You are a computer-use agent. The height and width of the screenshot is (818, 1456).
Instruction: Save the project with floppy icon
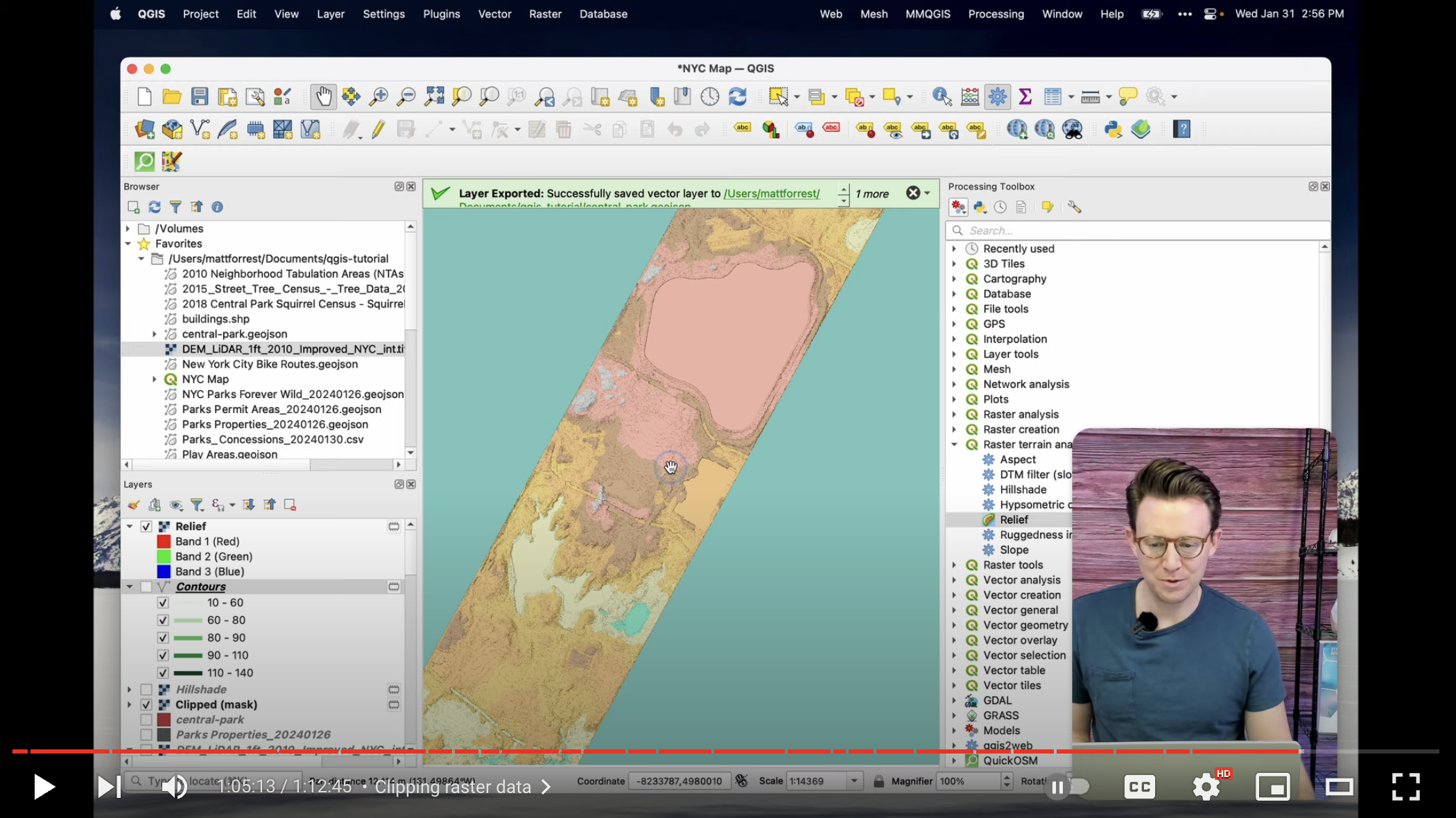click(x=200, y=96)
